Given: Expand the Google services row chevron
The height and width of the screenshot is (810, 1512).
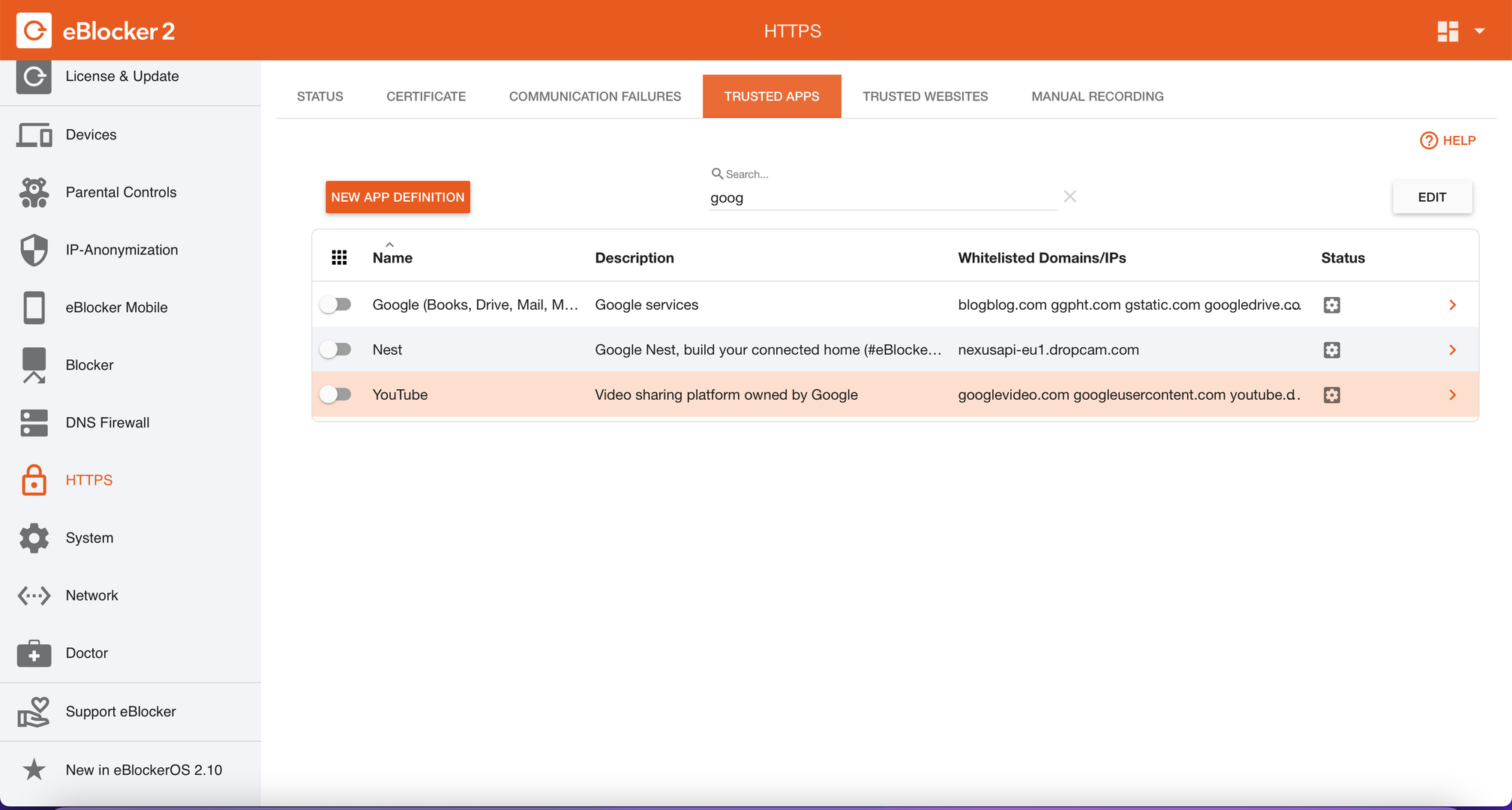Looking at the screenshot, I should point(1453,304).
